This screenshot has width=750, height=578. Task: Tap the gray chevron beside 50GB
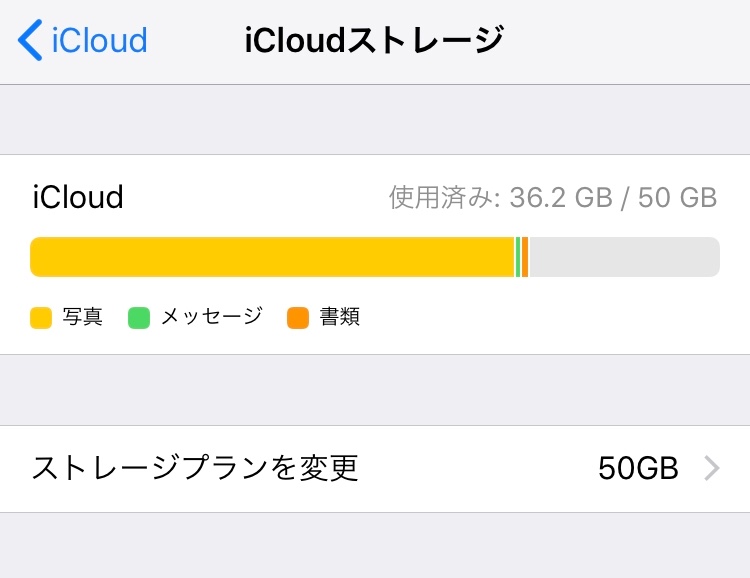711,468
